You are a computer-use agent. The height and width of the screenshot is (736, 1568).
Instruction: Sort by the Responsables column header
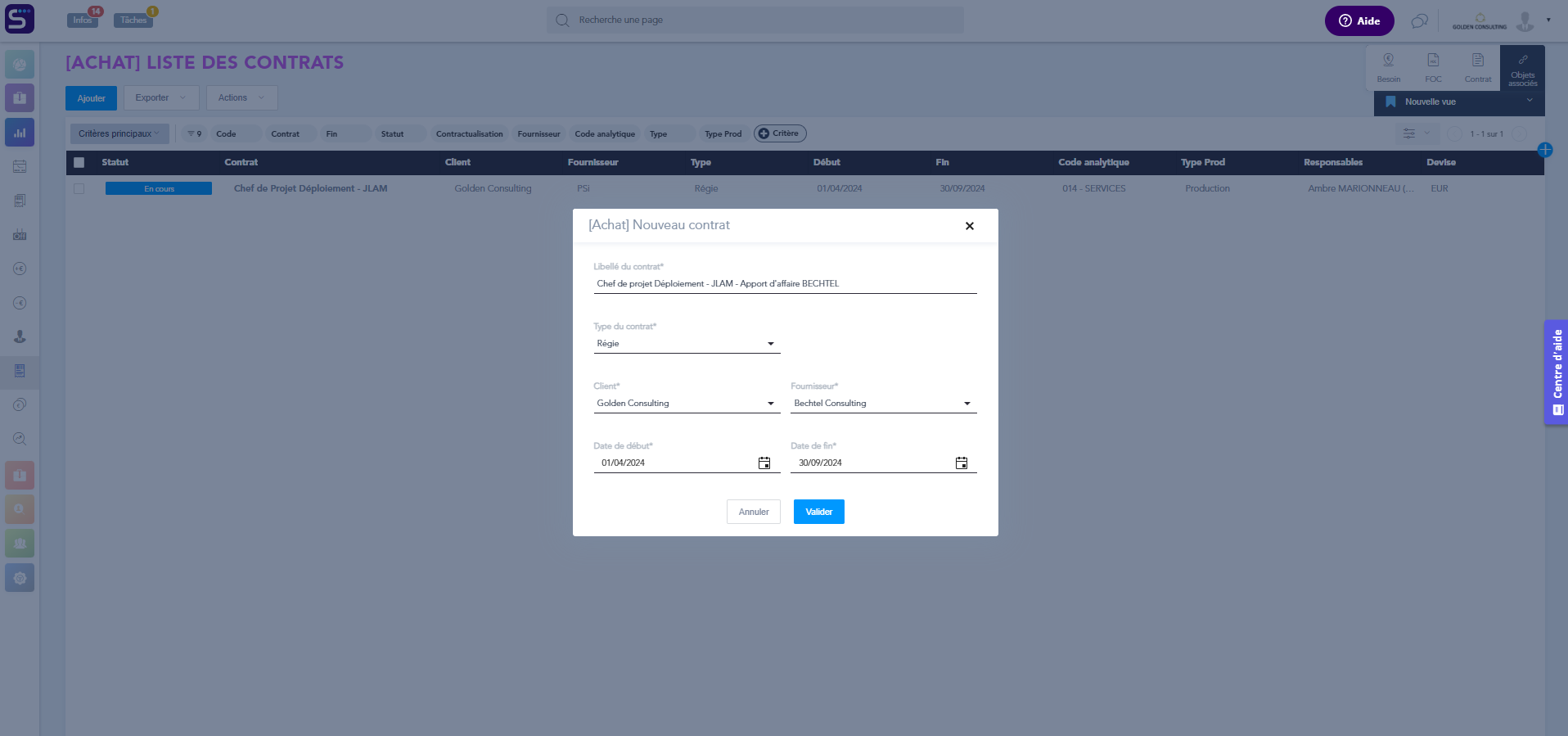point(1333,162)
